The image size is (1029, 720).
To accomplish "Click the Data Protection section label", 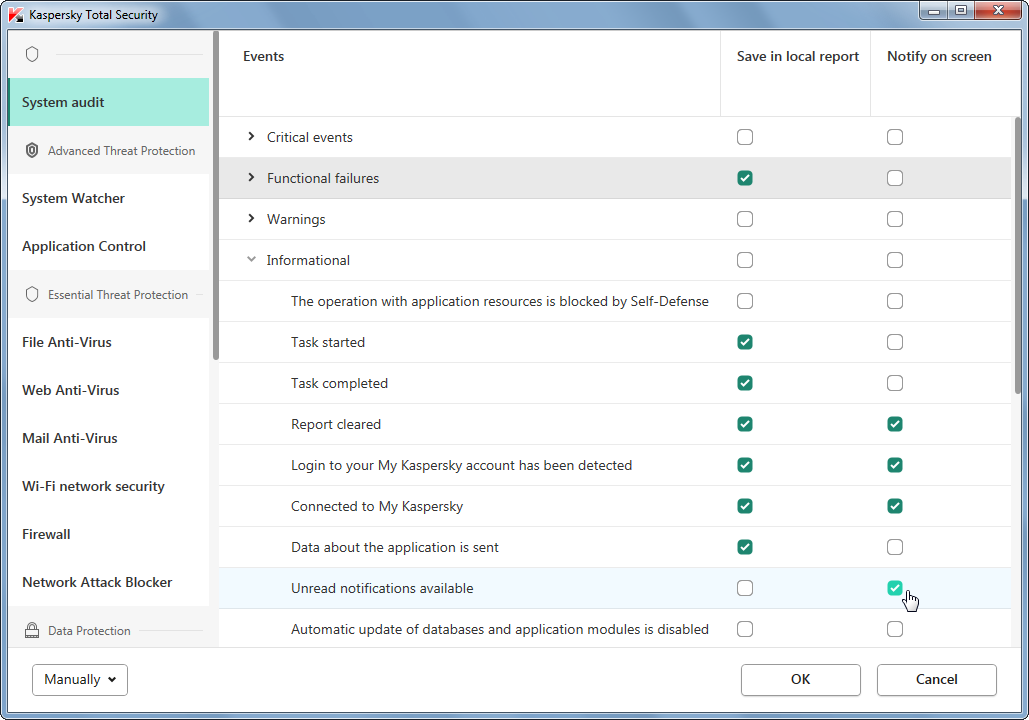I will (89, 631).
